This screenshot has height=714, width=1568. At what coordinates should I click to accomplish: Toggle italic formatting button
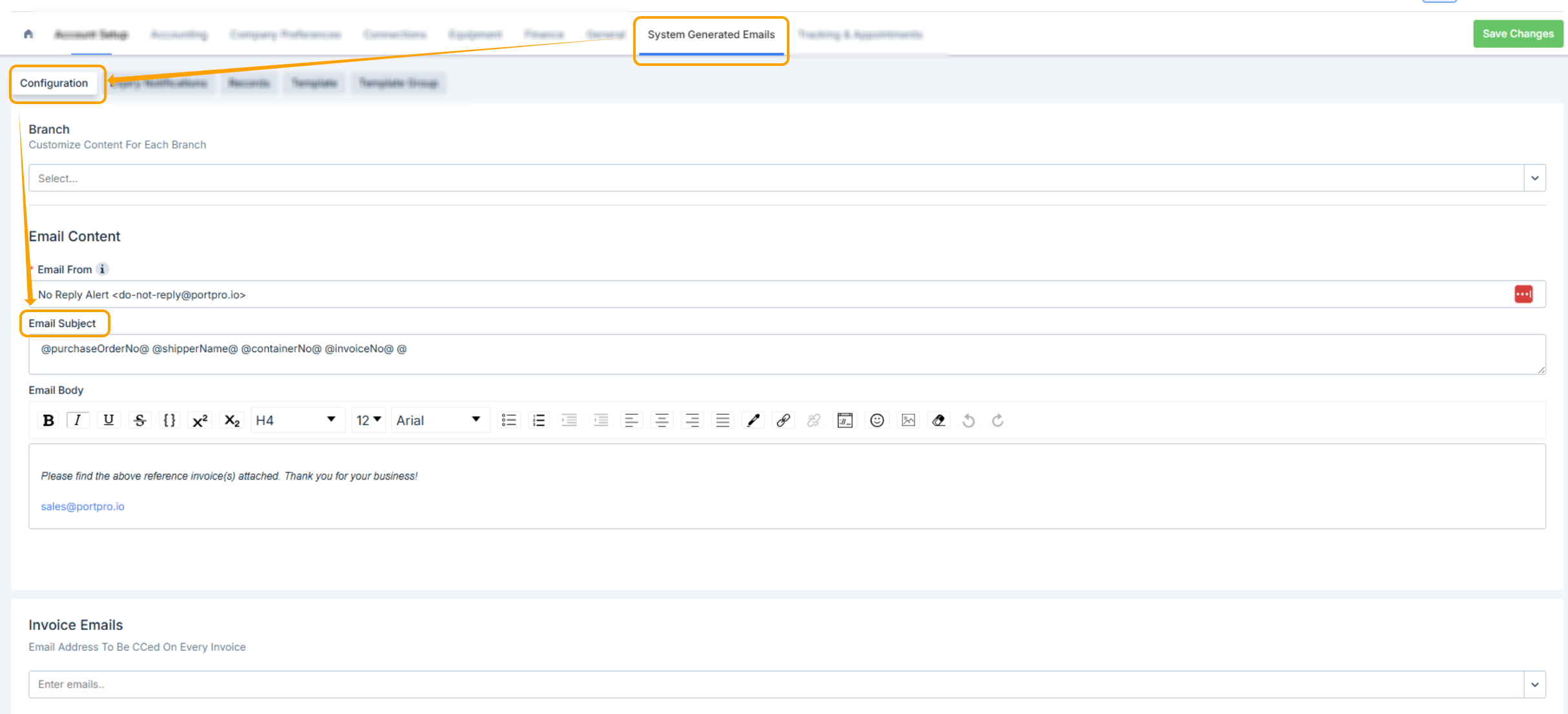click(x=78, y=421)
